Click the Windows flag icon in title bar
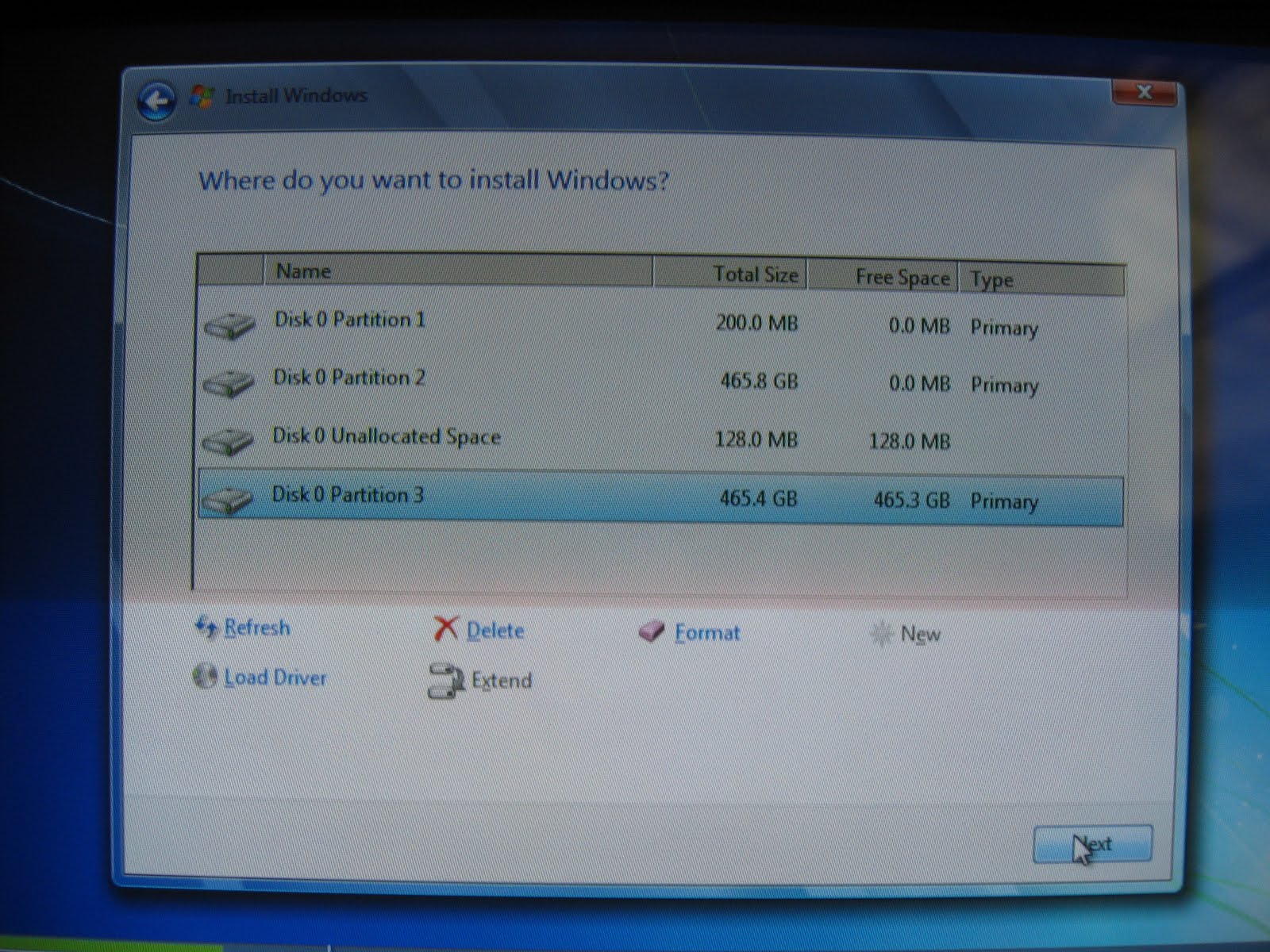This screenshot has height=952, width=1270. click(x=202, y=97)
